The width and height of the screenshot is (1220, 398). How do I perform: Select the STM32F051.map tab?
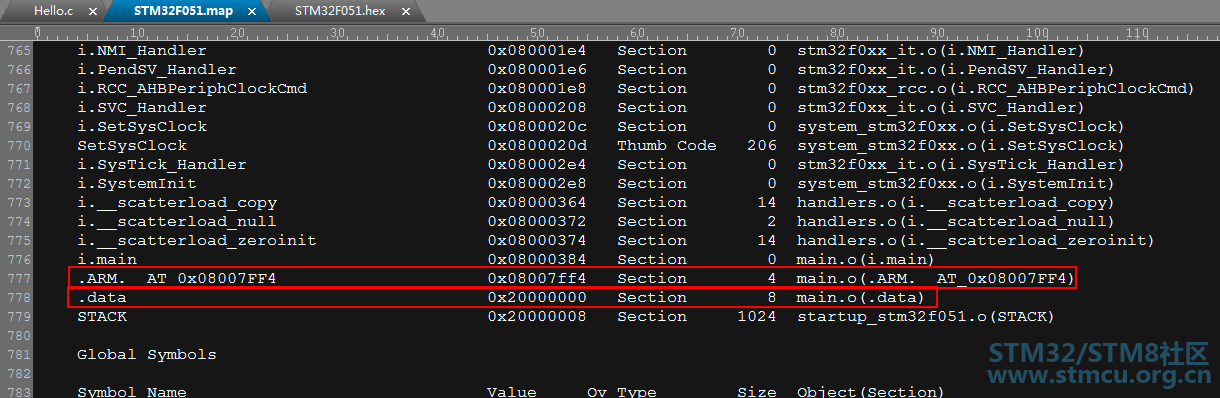click(182, 11)
